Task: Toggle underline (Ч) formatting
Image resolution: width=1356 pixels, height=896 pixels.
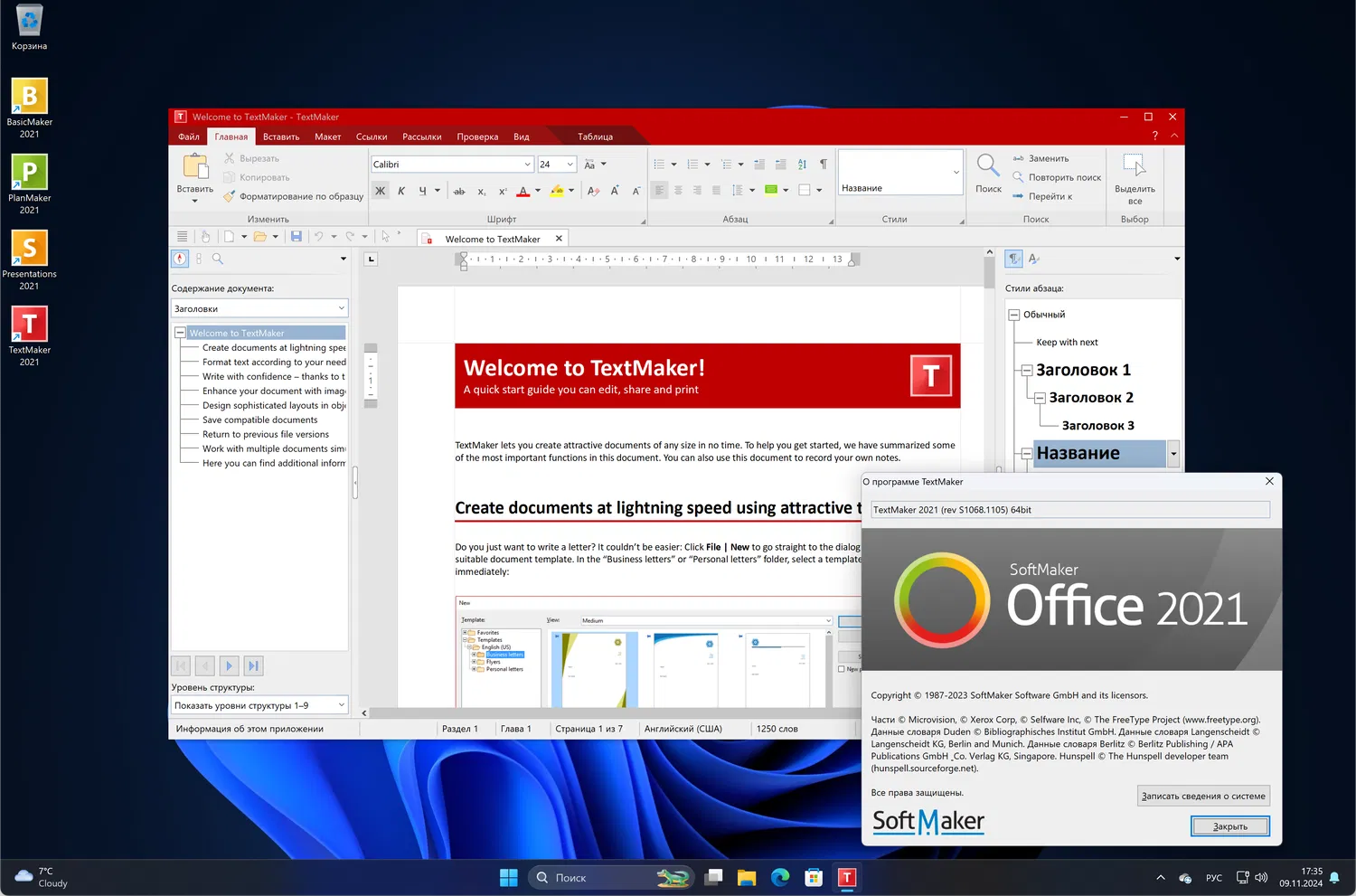Action: click(422, 191)
